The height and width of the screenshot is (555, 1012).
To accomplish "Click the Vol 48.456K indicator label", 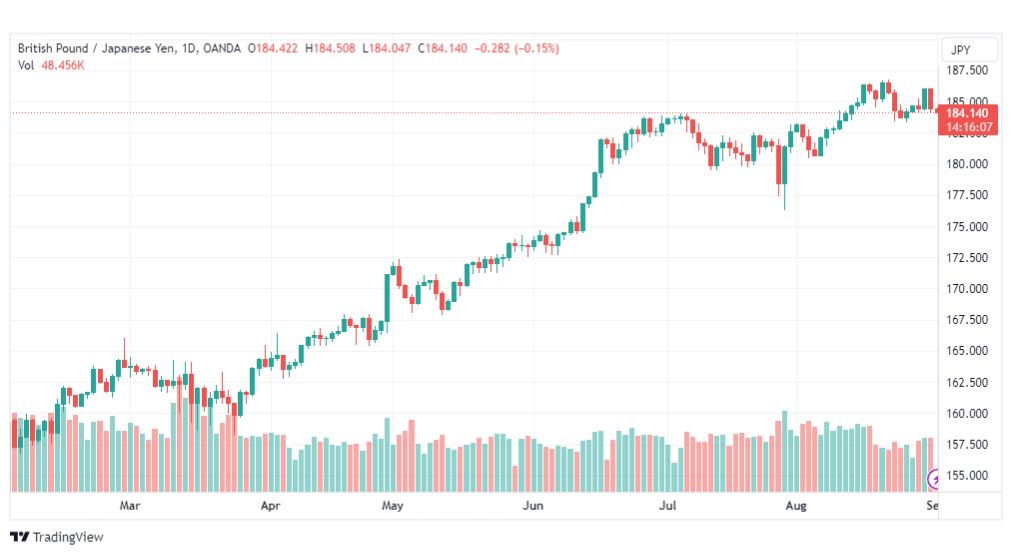I will click(x=51, y=65).
